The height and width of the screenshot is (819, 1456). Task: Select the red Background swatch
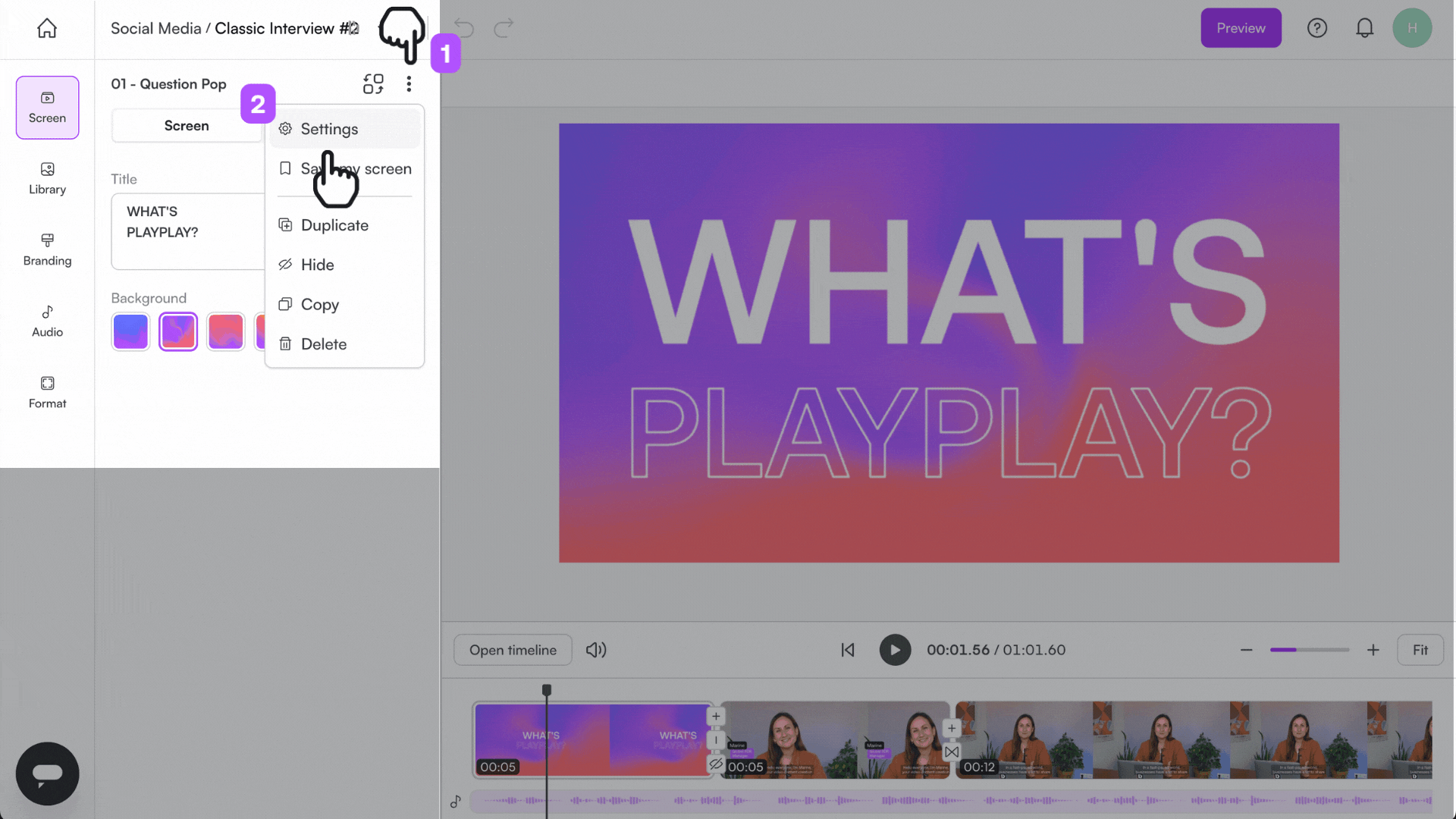[225, 331]
